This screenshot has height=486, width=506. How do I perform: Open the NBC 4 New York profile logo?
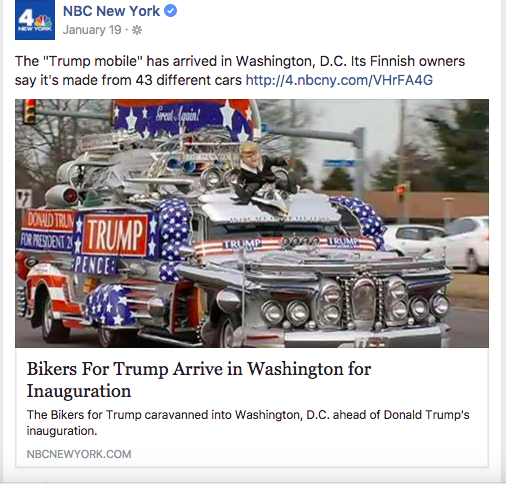tap(35, 20)
